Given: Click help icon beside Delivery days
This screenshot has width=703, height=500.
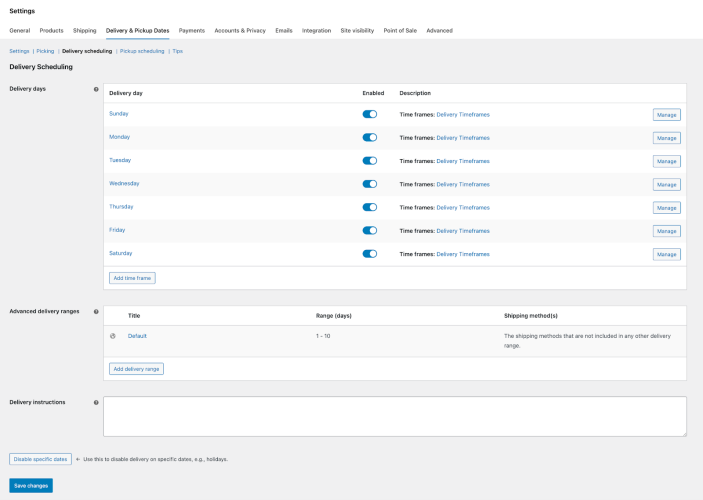Looking at the screenshot, I should (96, 89).
